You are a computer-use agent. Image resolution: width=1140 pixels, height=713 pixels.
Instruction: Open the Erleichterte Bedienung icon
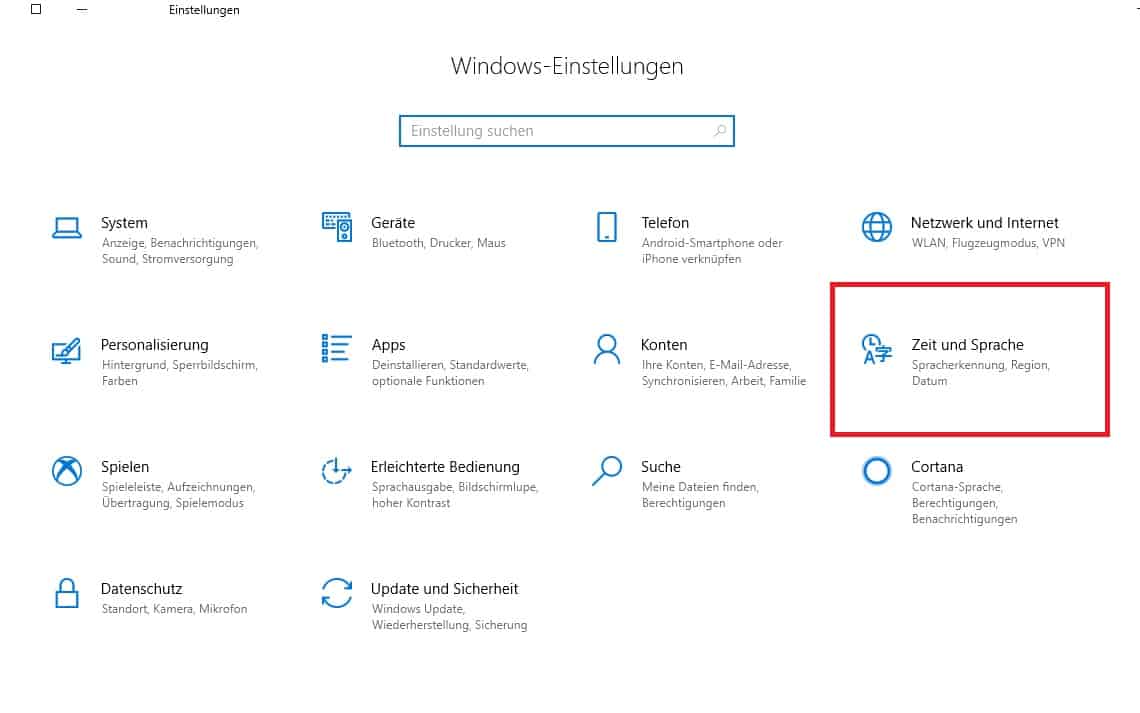click(x=337, y=471)
